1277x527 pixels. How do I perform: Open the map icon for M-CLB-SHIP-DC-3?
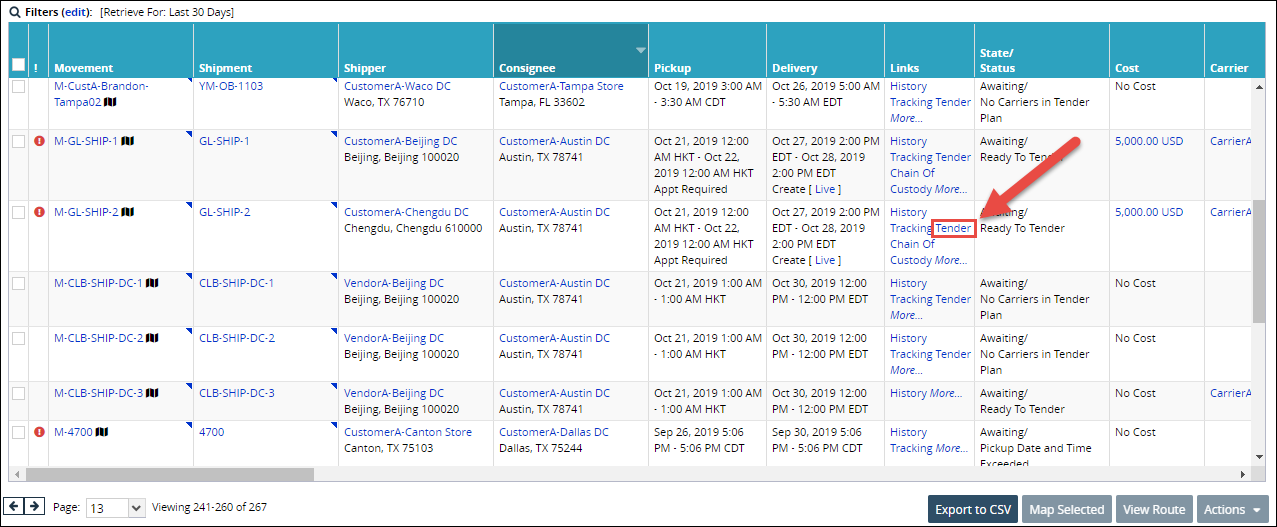pos(152,393)
